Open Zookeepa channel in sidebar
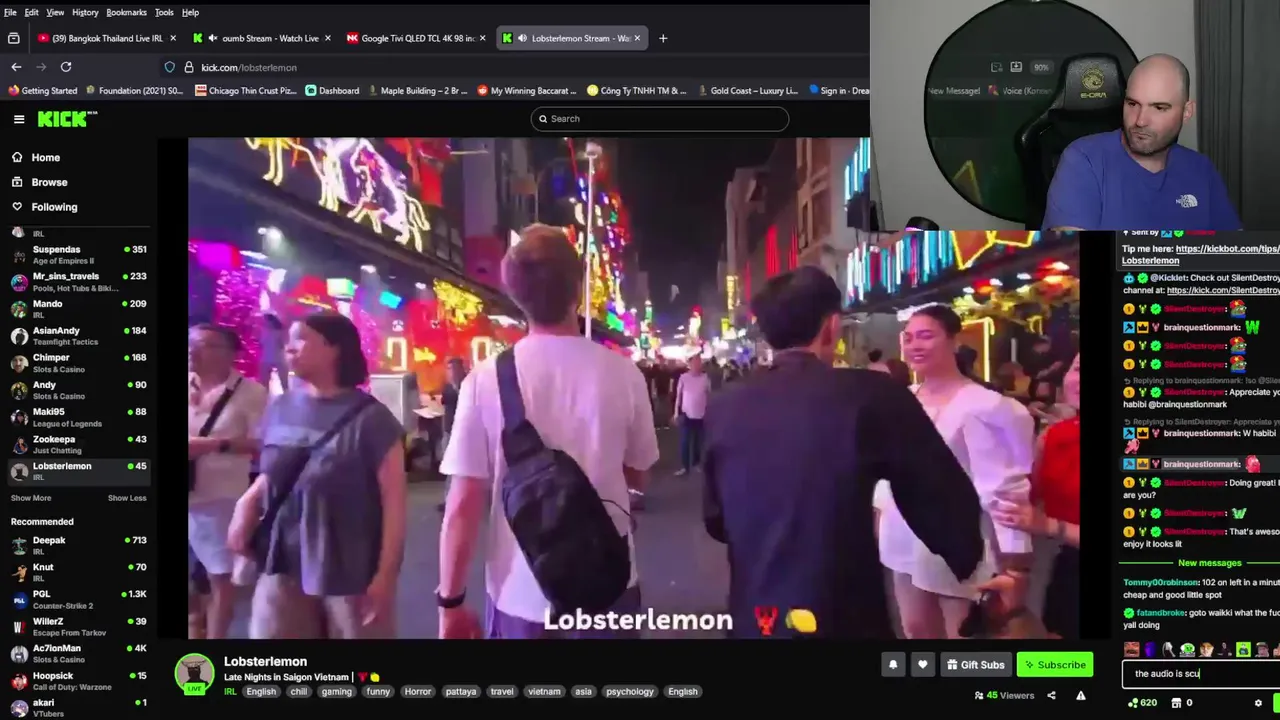The height and width of the screenshot is (720, 1280). point(78,444)
